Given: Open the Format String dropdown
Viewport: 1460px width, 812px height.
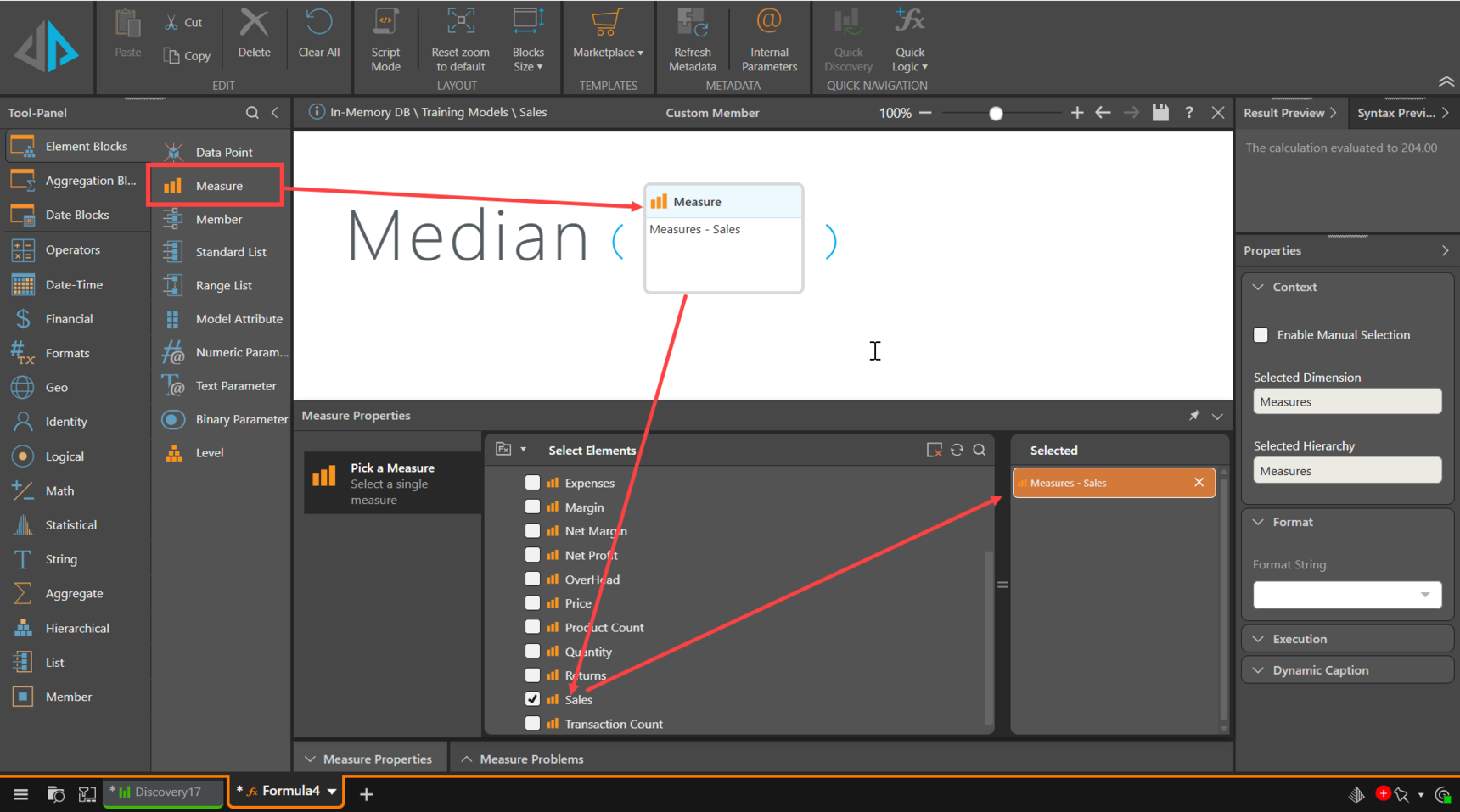Looking at the screenshot, I should 1424,595.
